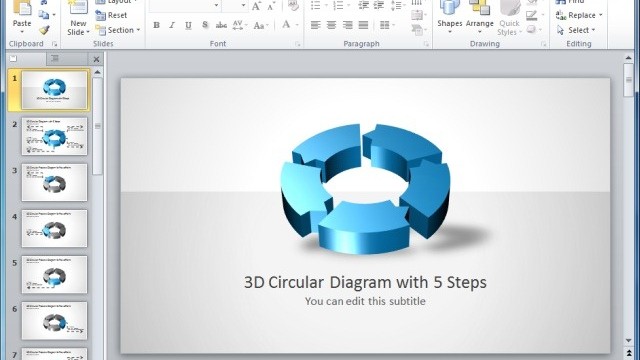The width and height of the screenshot is (640, 360).
Task: Select slide 5 thumbnail
Action: coord(54,275)
